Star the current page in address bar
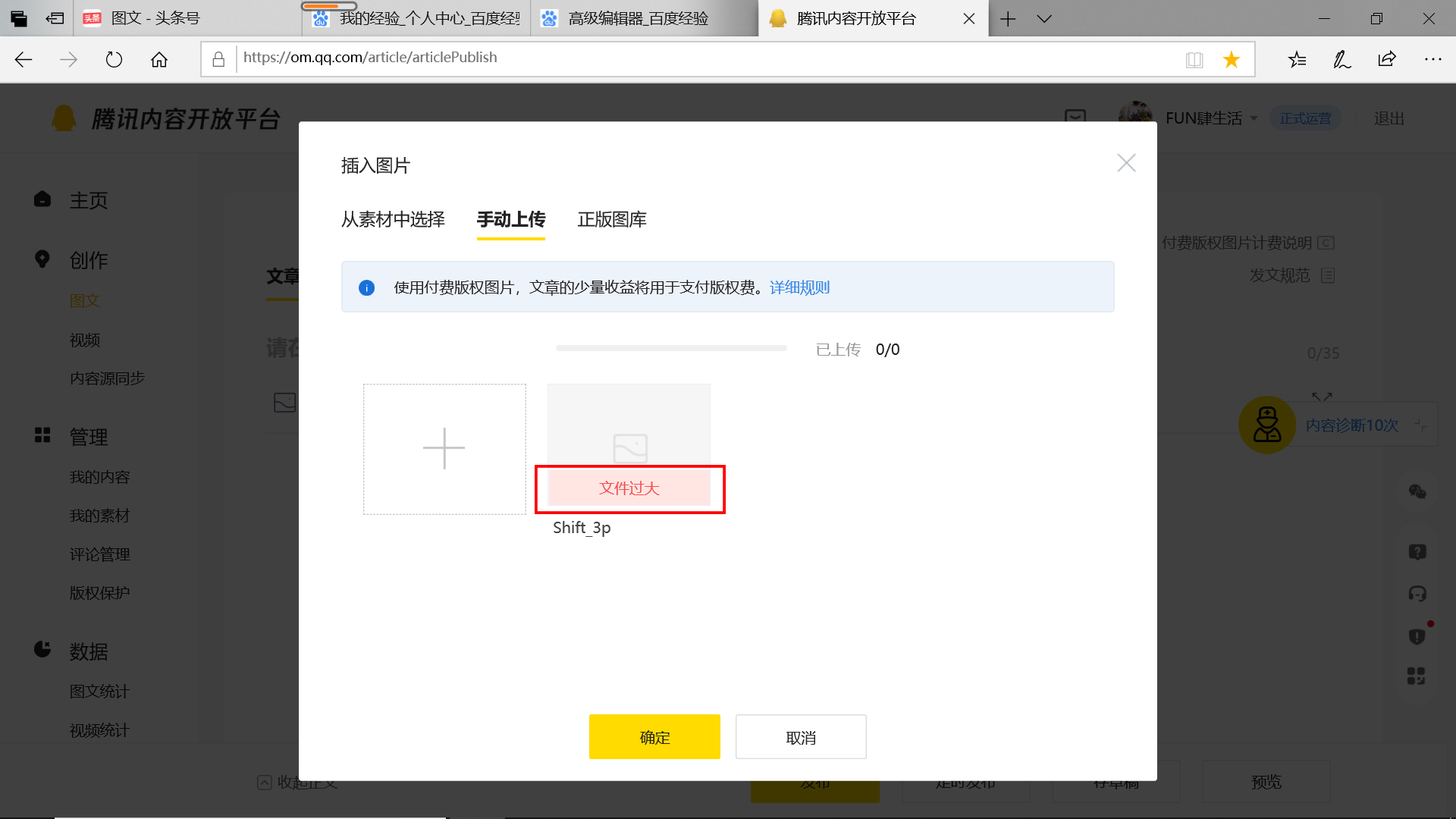 [1231, 58]
